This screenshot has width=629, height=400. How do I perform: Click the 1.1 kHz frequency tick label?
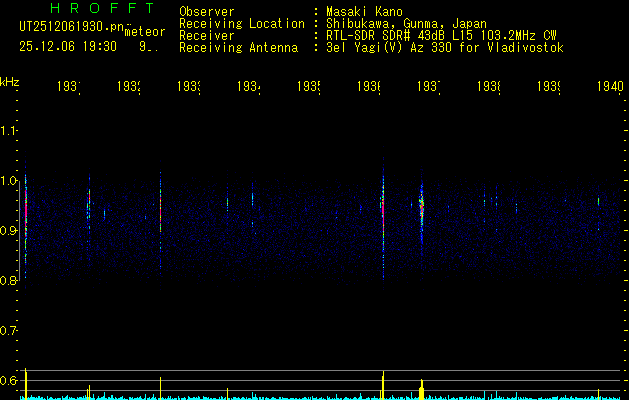click(x=9, y=131)
